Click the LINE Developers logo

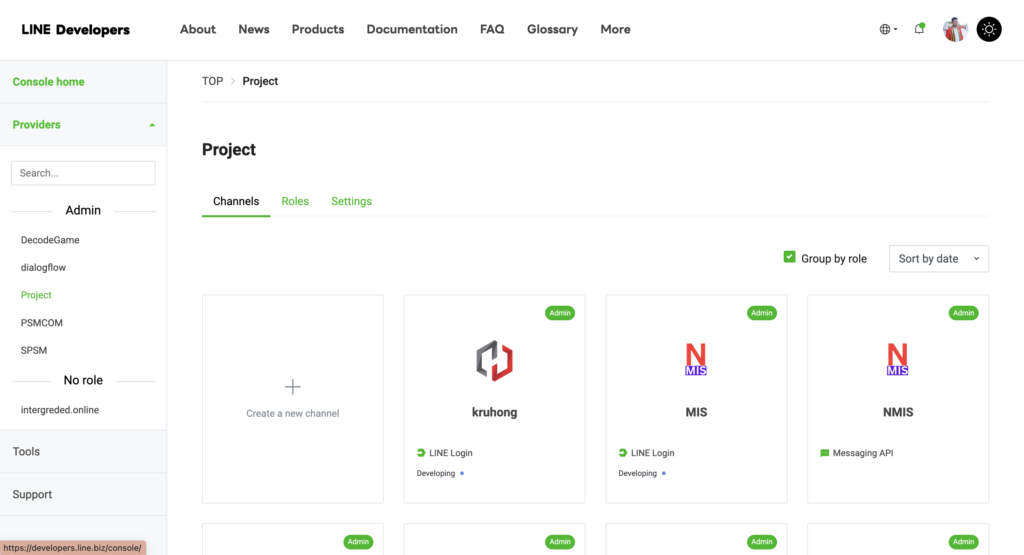click(76, 29)
